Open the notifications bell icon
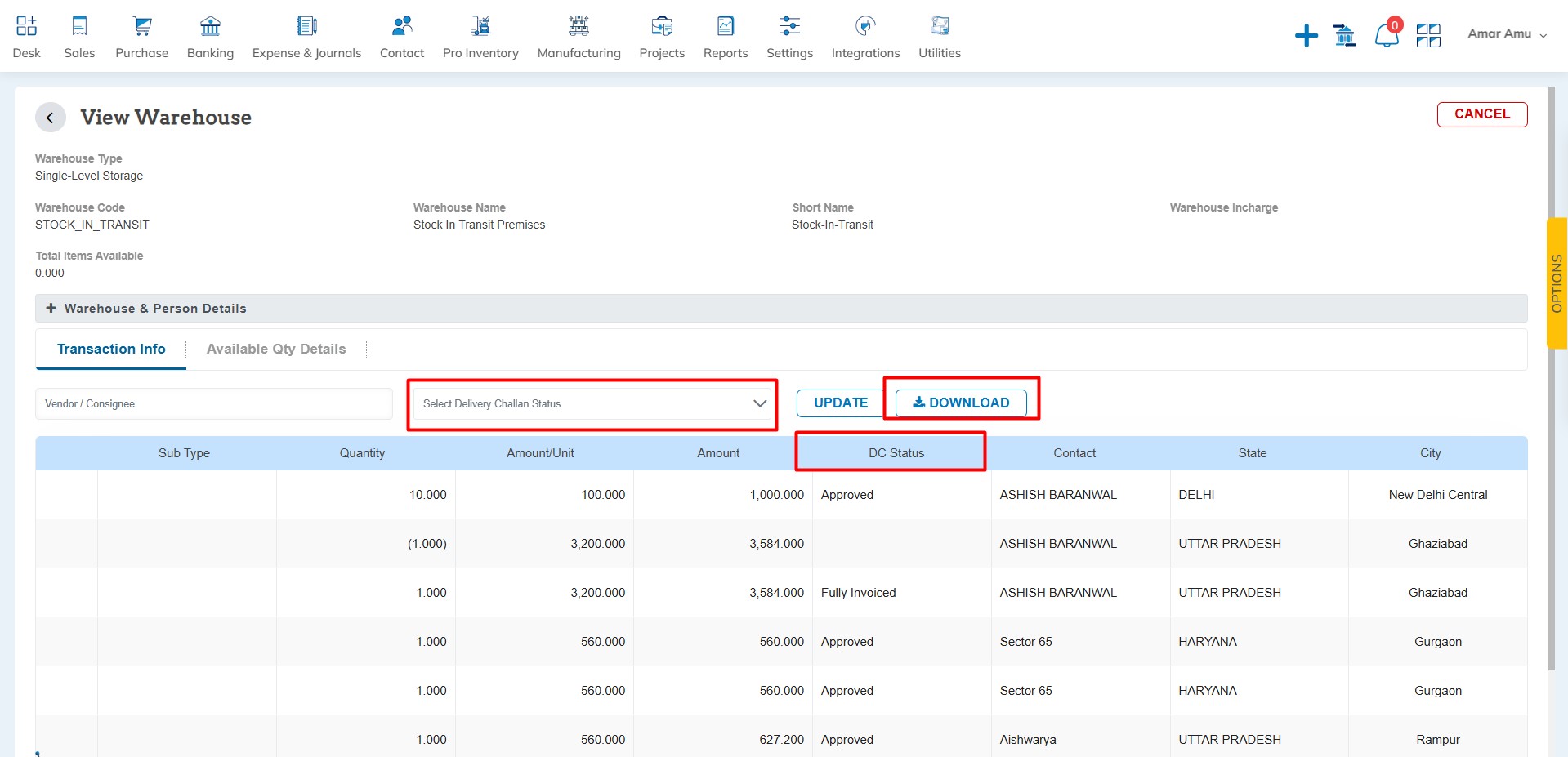The width and height of the screenshot is (1568, 757). coord(1387,35)
